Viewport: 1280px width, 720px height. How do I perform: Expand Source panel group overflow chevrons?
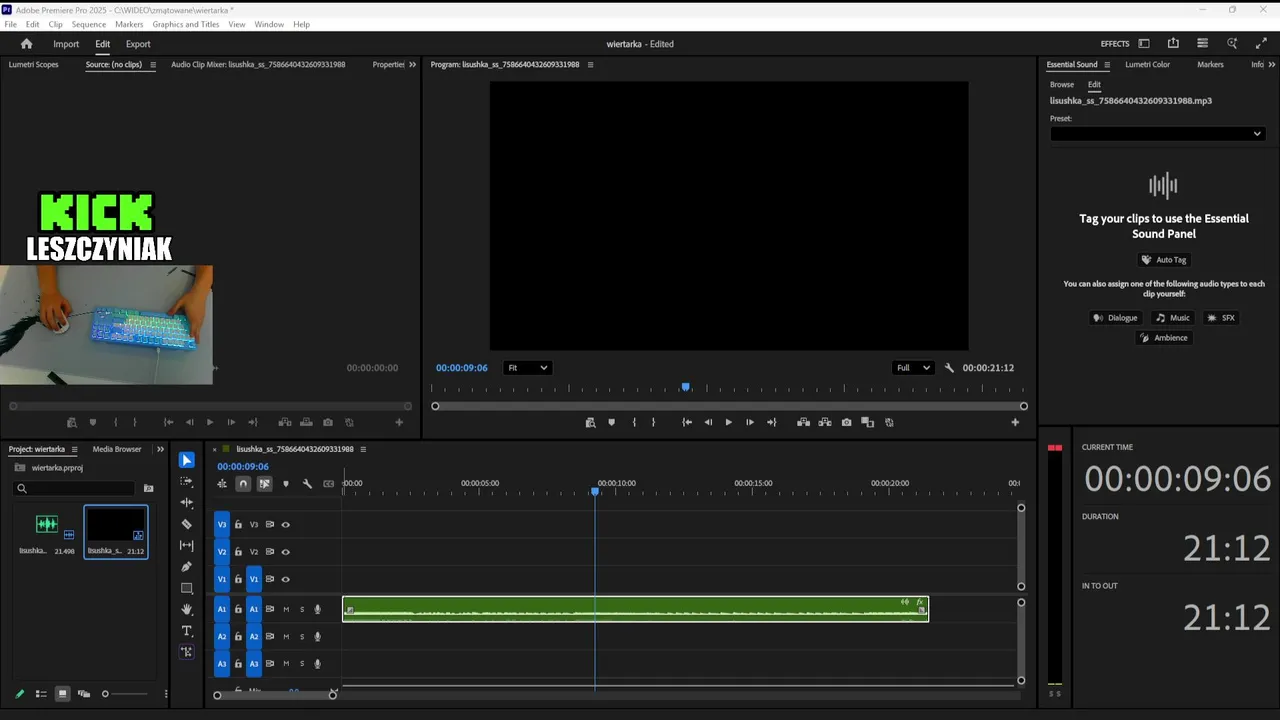412,64
